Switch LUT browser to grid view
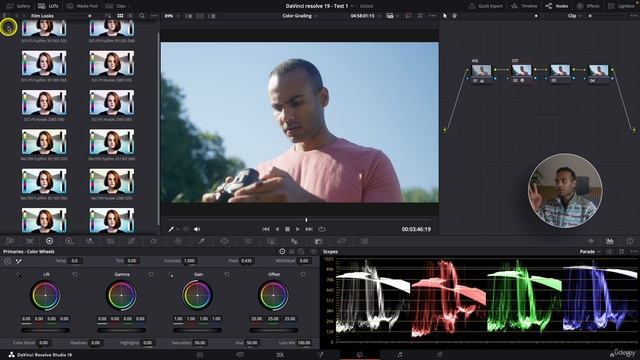 coord(120,16)
